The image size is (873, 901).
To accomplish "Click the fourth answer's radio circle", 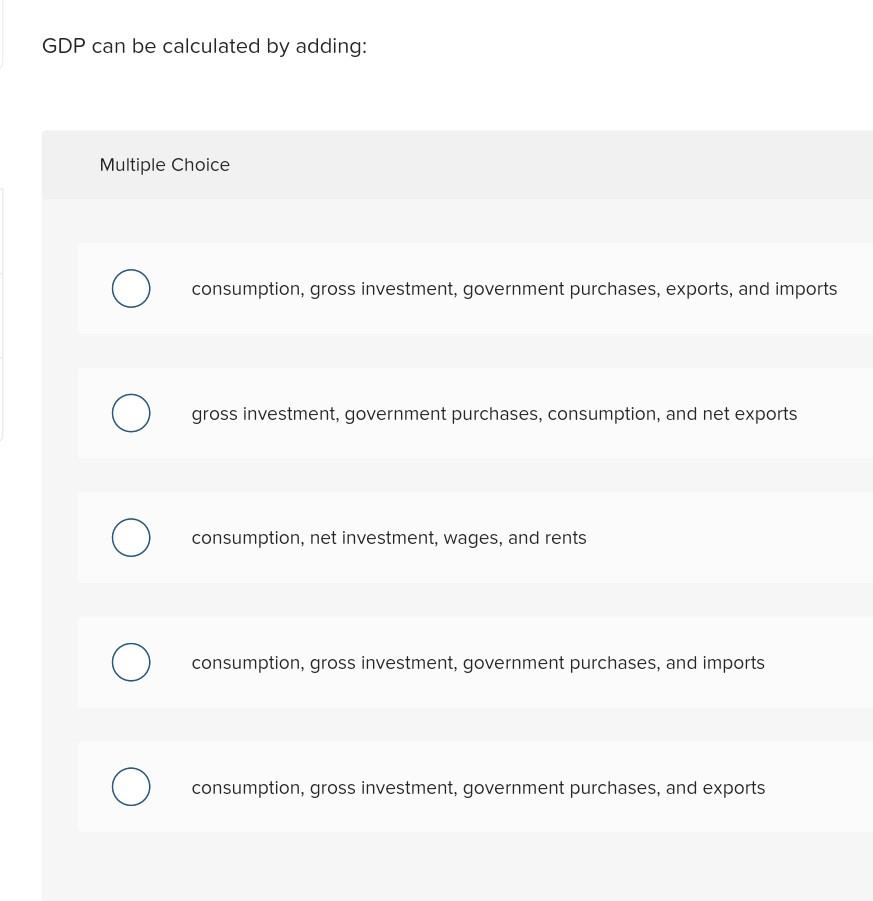I will coord(131,662).
